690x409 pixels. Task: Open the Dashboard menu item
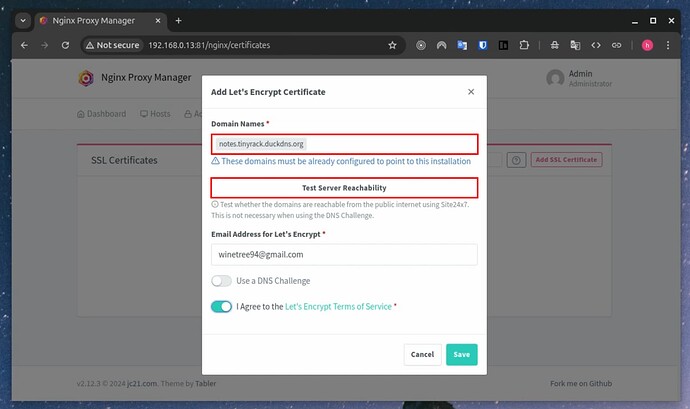point(102,114)
